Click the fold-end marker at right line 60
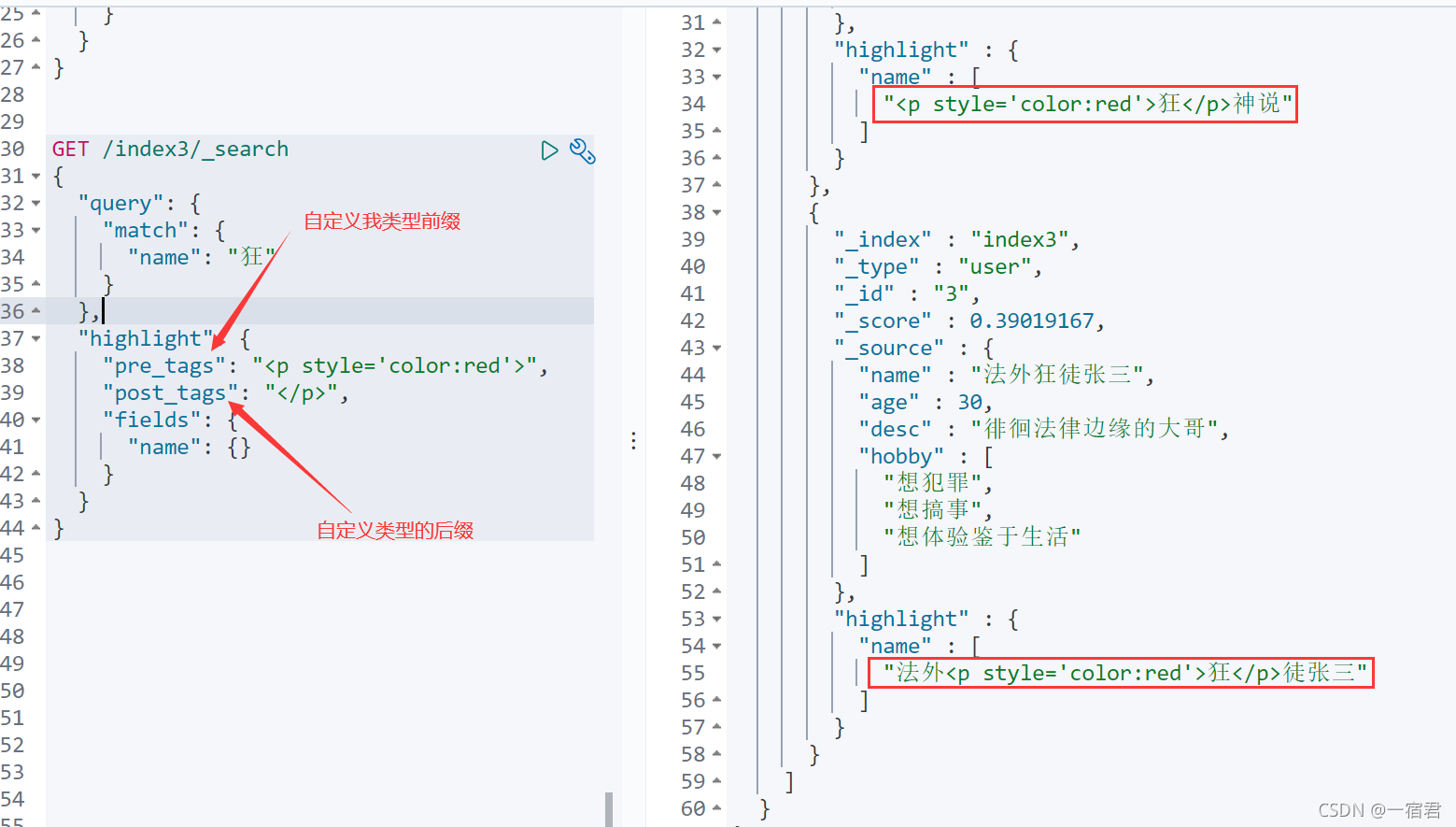The width and height of the screenshot is (1456, 827). point(716,808)
